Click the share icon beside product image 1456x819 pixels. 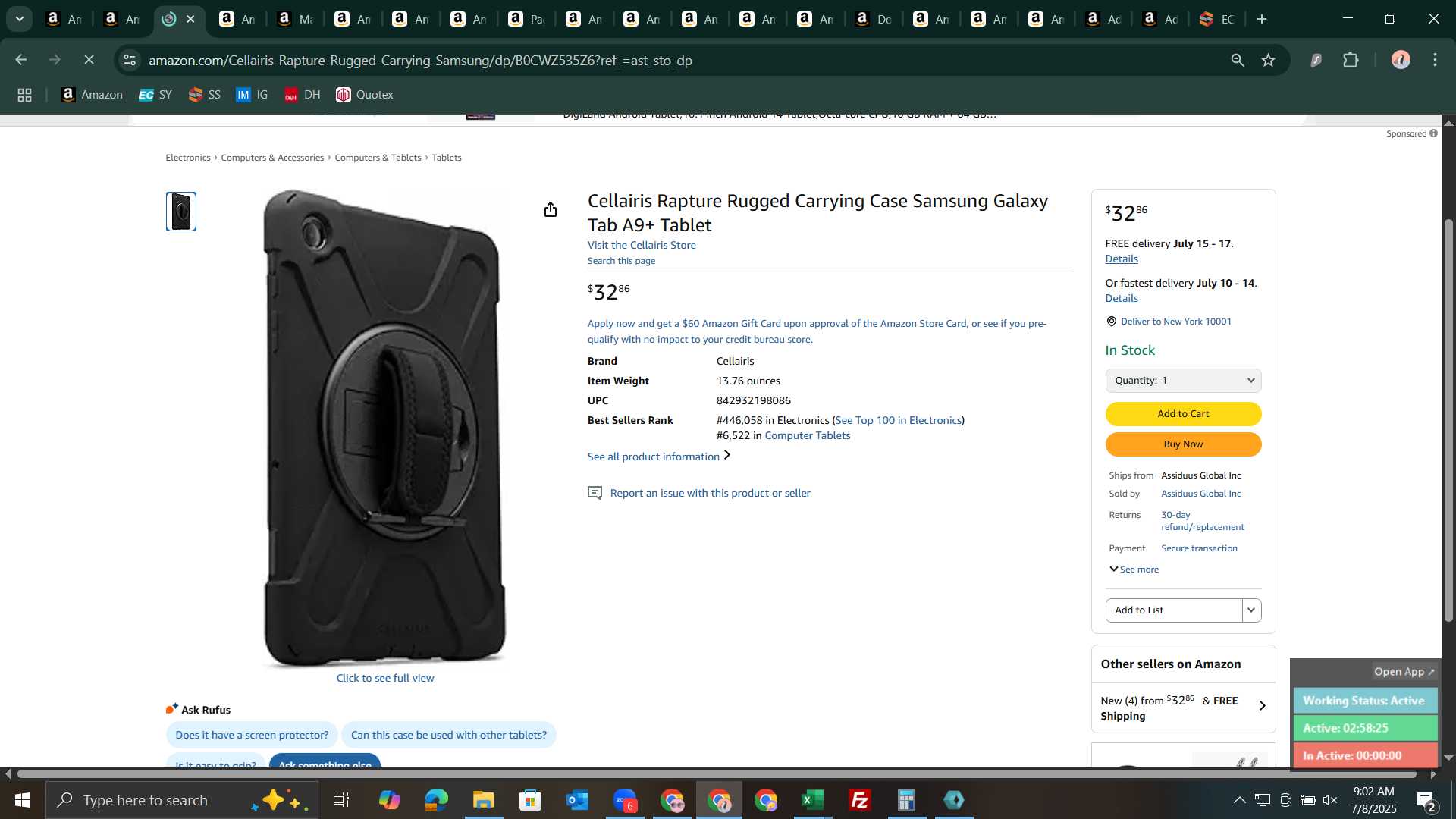(x=551, y=209)
